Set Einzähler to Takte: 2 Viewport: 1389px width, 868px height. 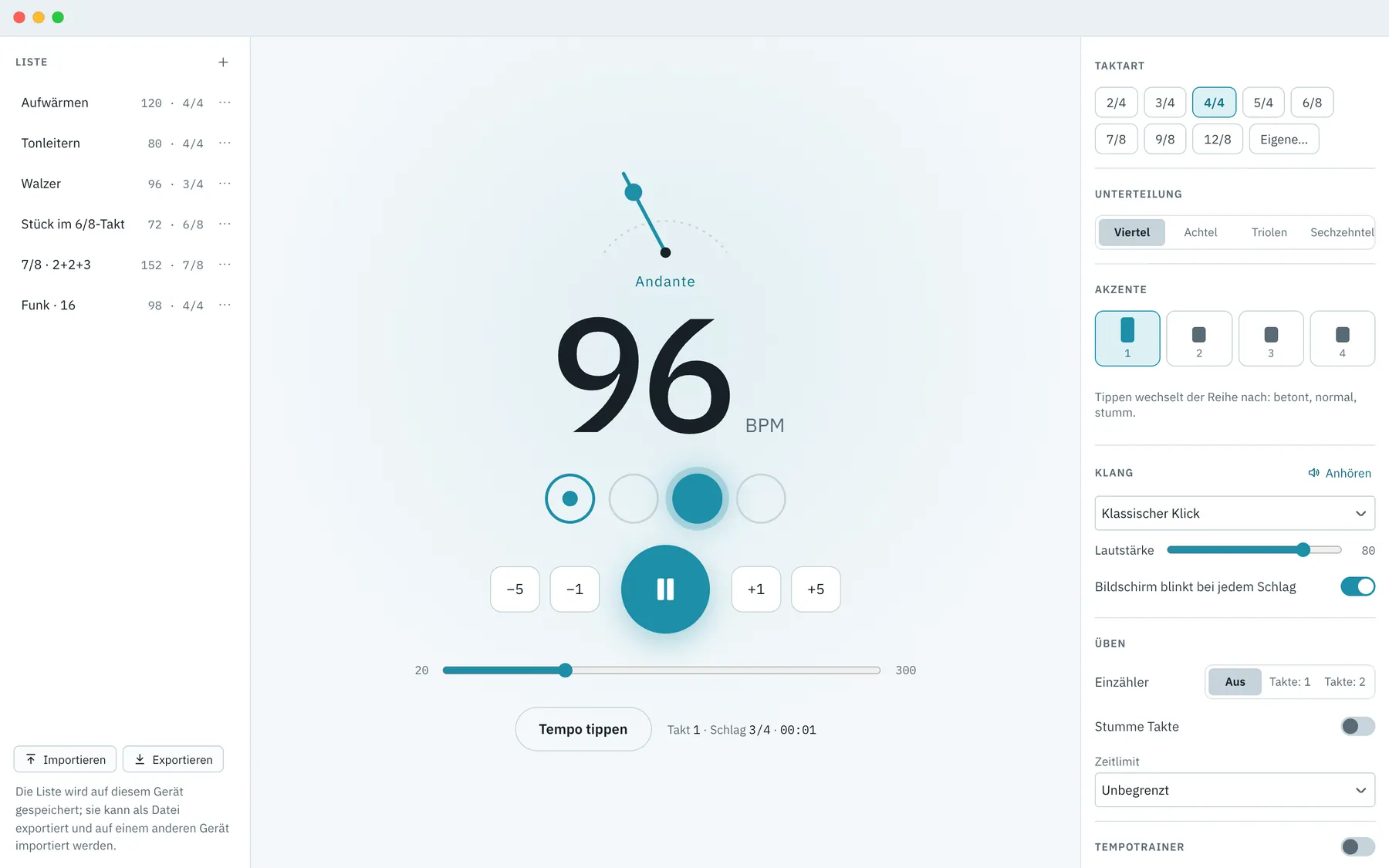[1345, 682]
